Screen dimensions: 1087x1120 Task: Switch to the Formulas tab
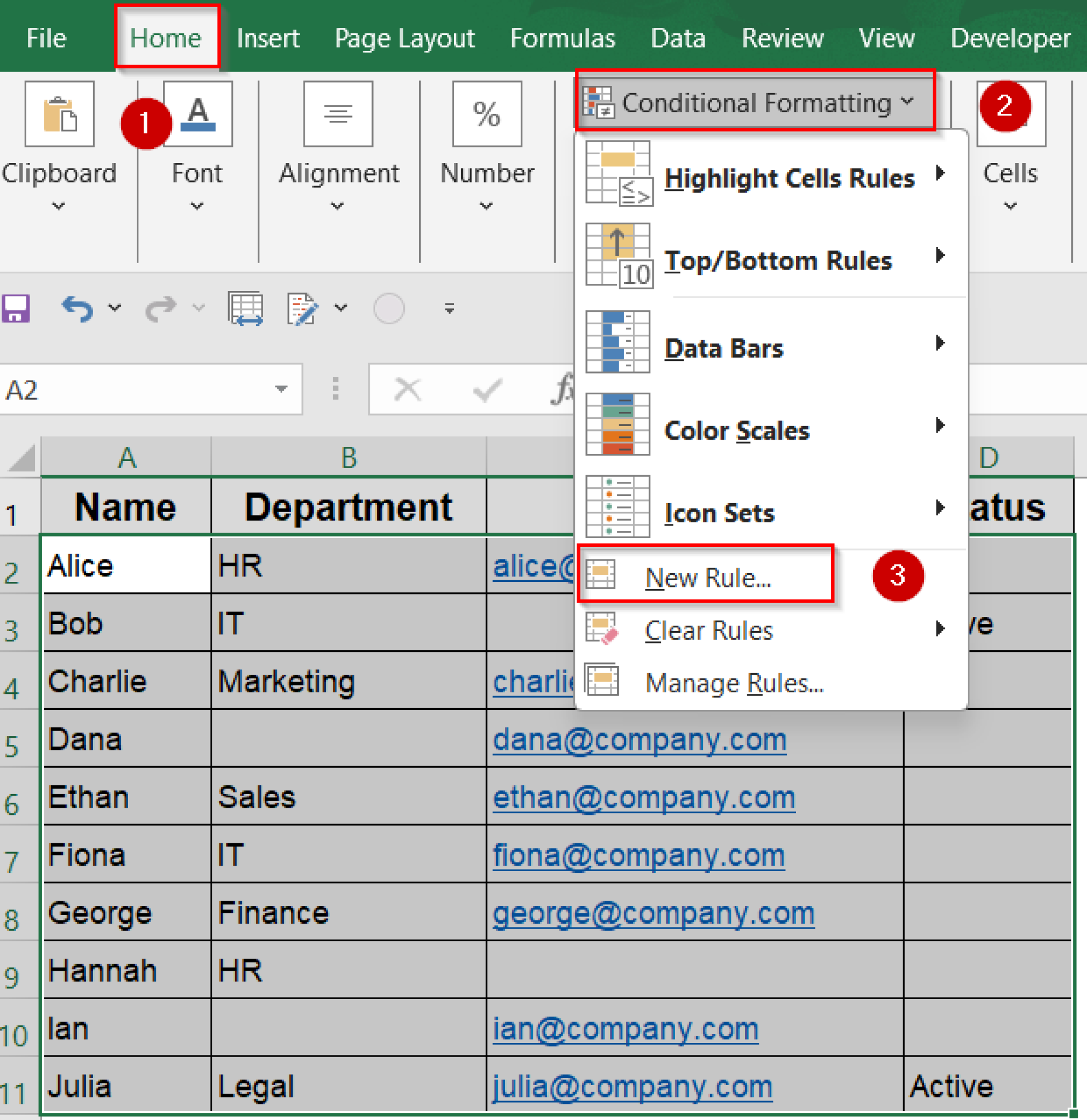562,38
